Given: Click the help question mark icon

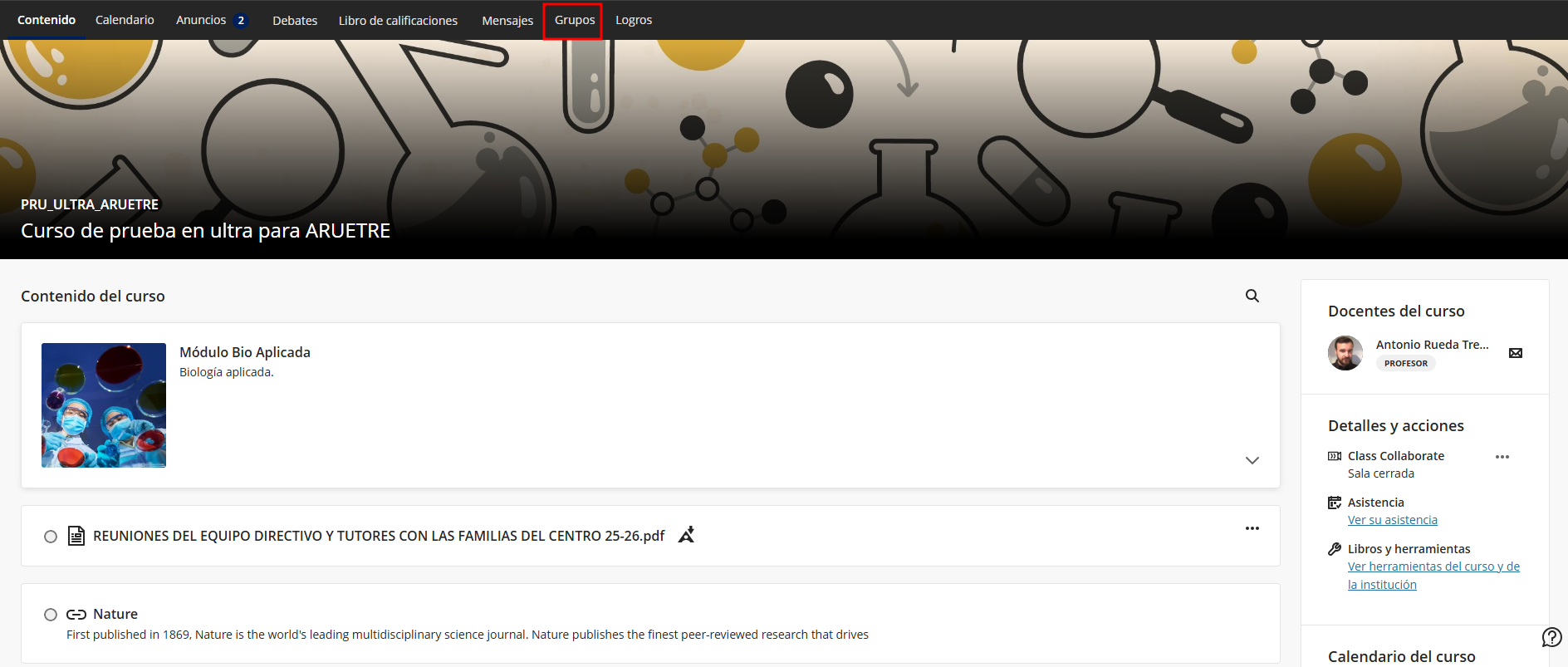Looking at the screenshot, I should pos(1551,637).
